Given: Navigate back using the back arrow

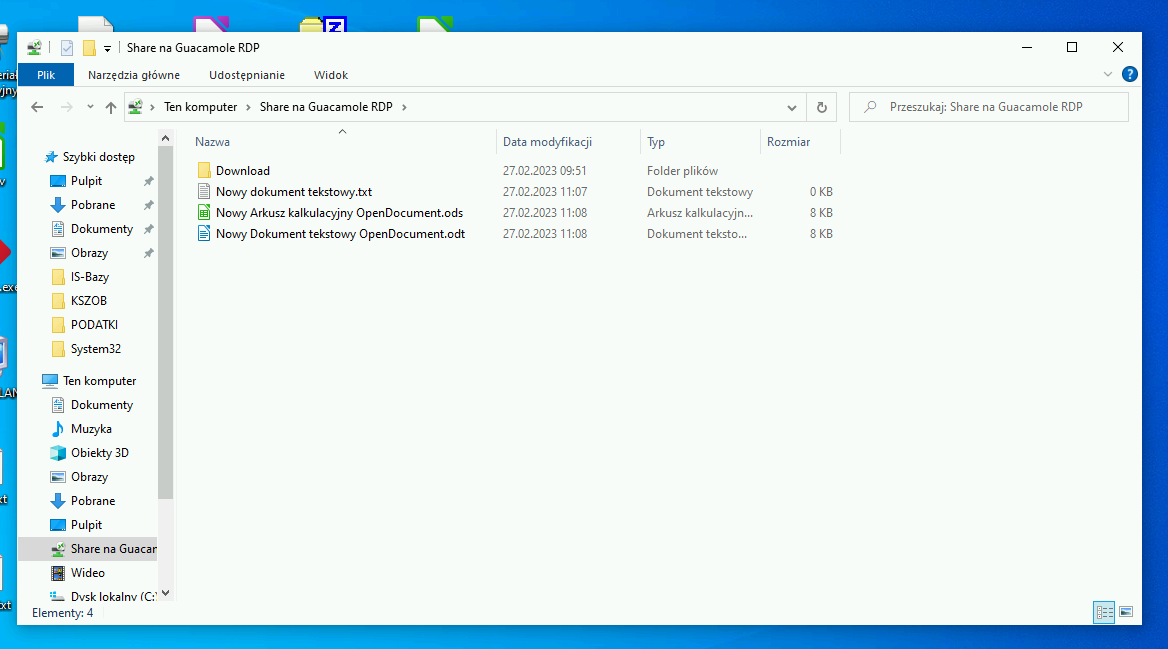Looking at the screenshot, I should pyautogui.click(x=37, y=107).
